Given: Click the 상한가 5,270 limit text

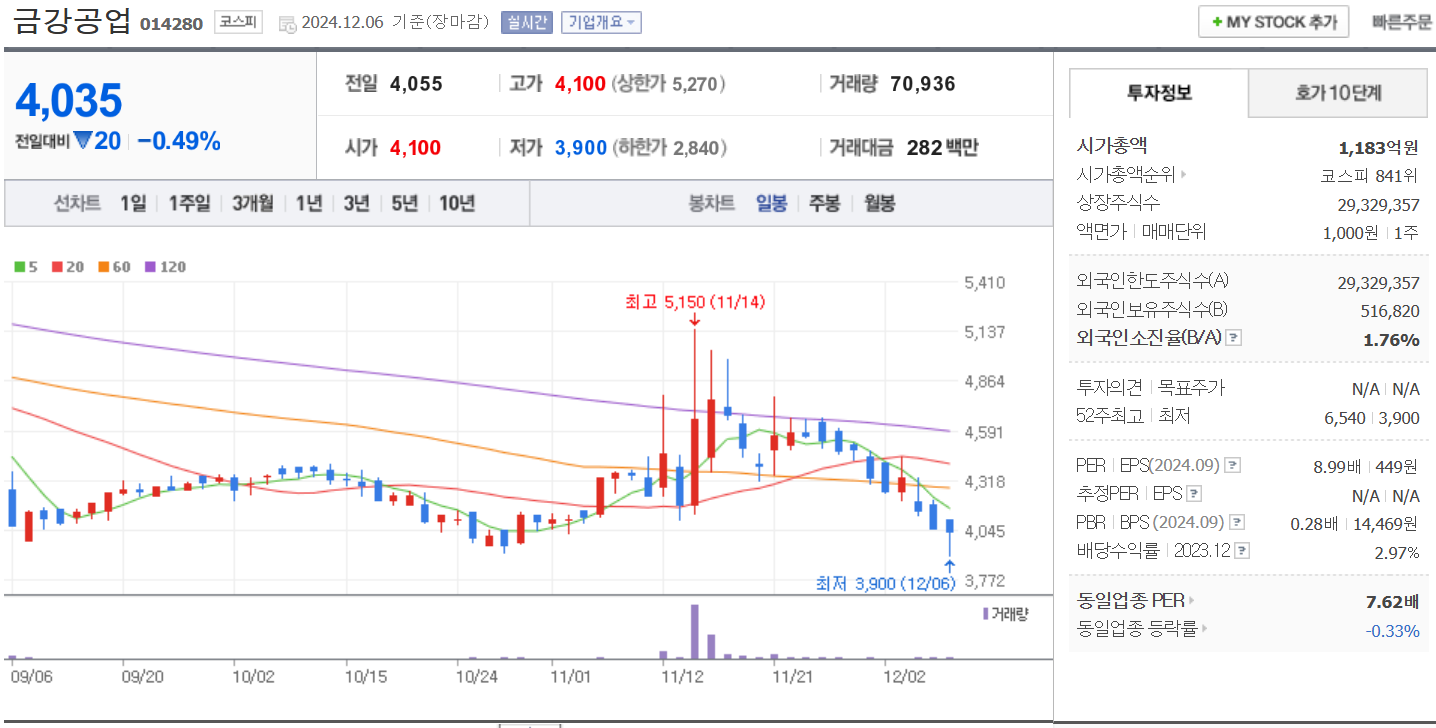Looking at the screenshot, I should (x=668, y=84).
